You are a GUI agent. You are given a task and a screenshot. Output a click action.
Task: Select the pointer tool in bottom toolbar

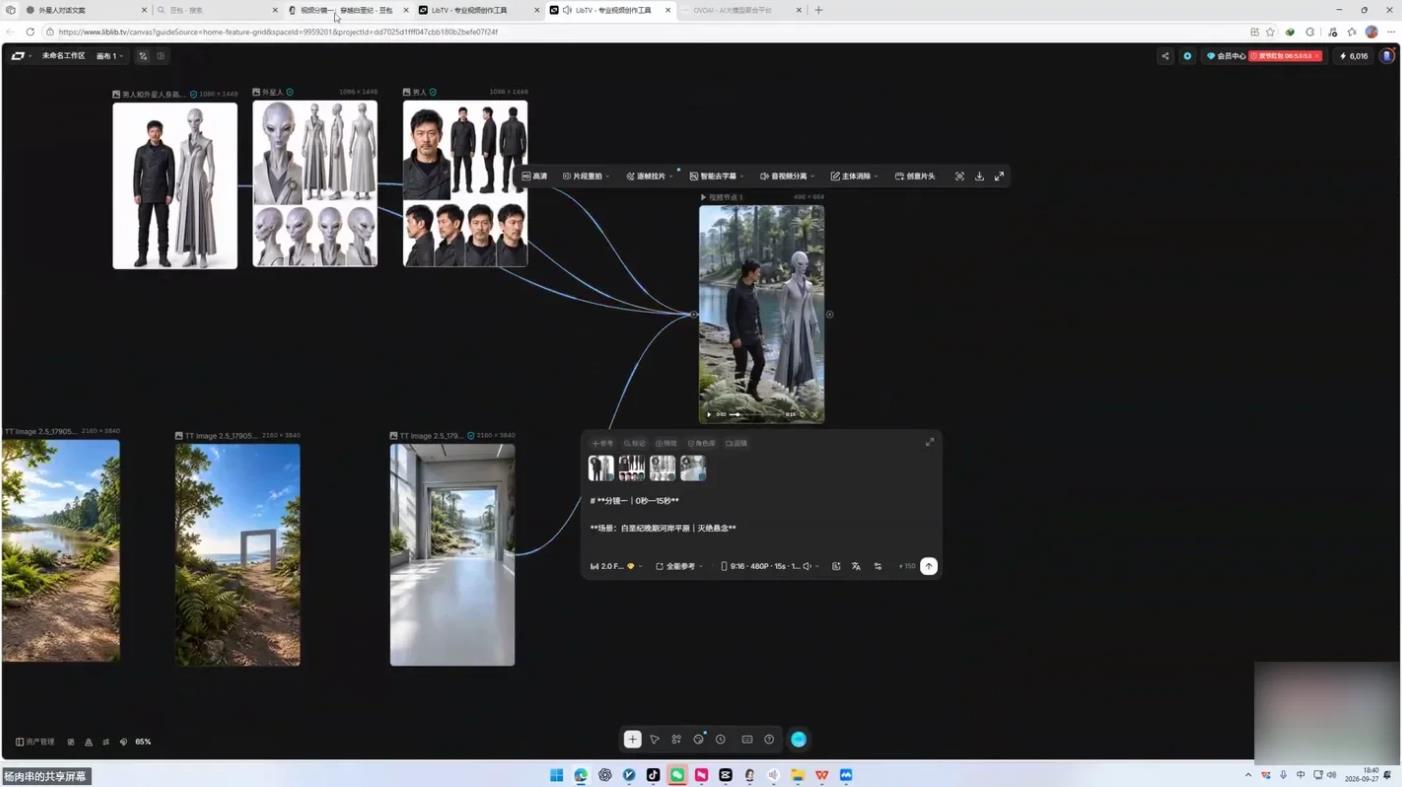655,740
